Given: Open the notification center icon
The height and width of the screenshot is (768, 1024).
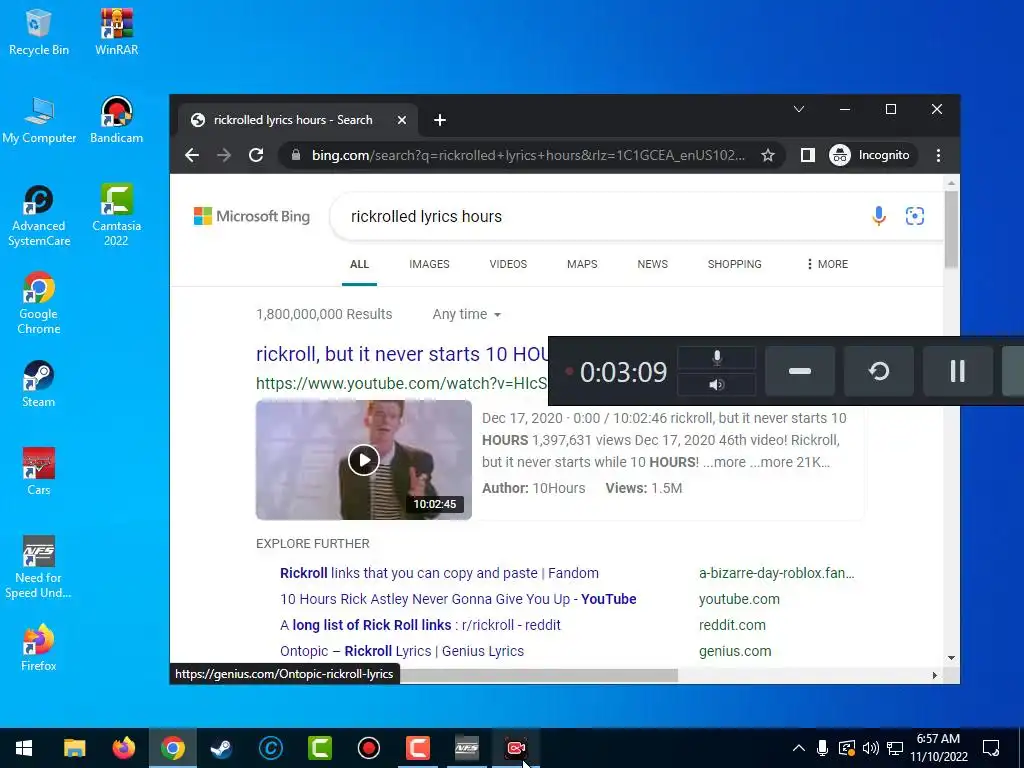Looking at the screenshot, I should point(991,748).
